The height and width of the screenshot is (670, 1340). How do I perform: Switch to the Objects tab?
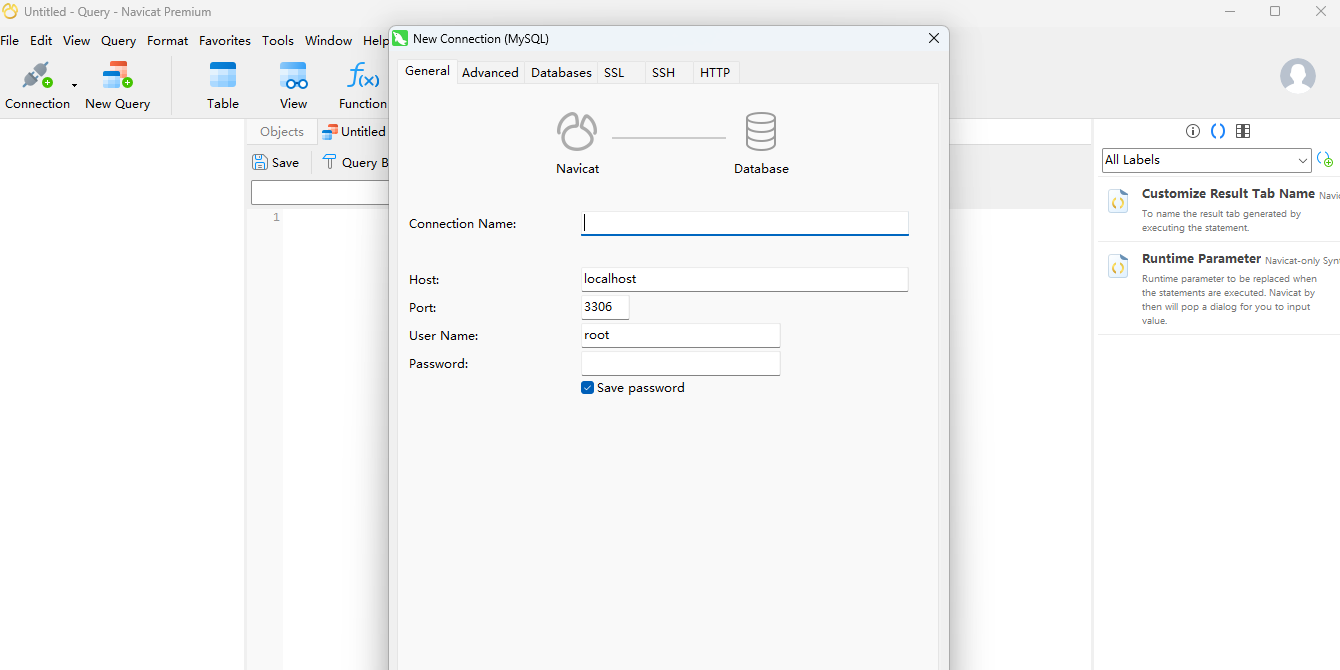coord(281,132)
